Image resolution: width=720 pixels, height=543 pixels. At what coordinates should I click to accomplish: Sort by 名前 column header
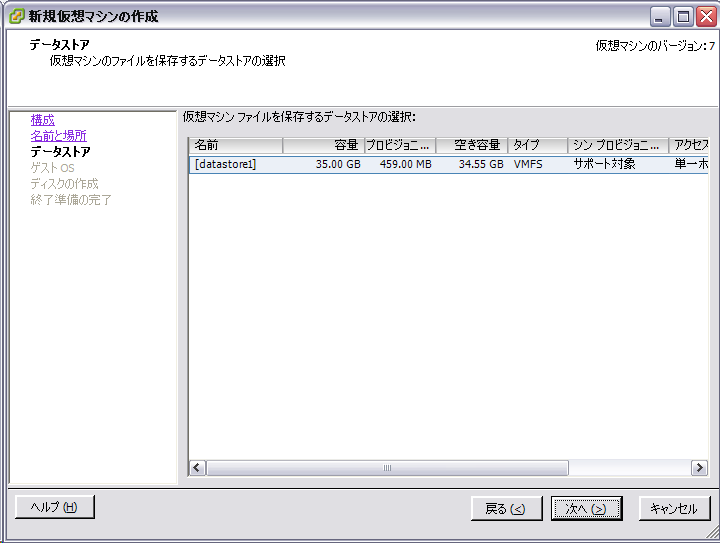click(236, 145)
